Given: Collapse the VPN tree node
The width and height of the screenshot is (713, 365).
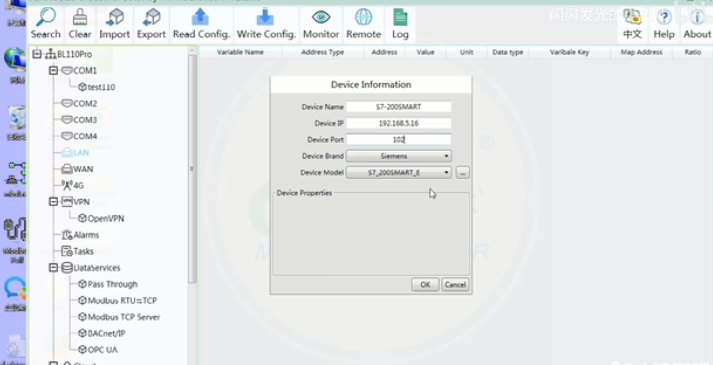Looking at the screenshot, I should [x=54, y=201].
